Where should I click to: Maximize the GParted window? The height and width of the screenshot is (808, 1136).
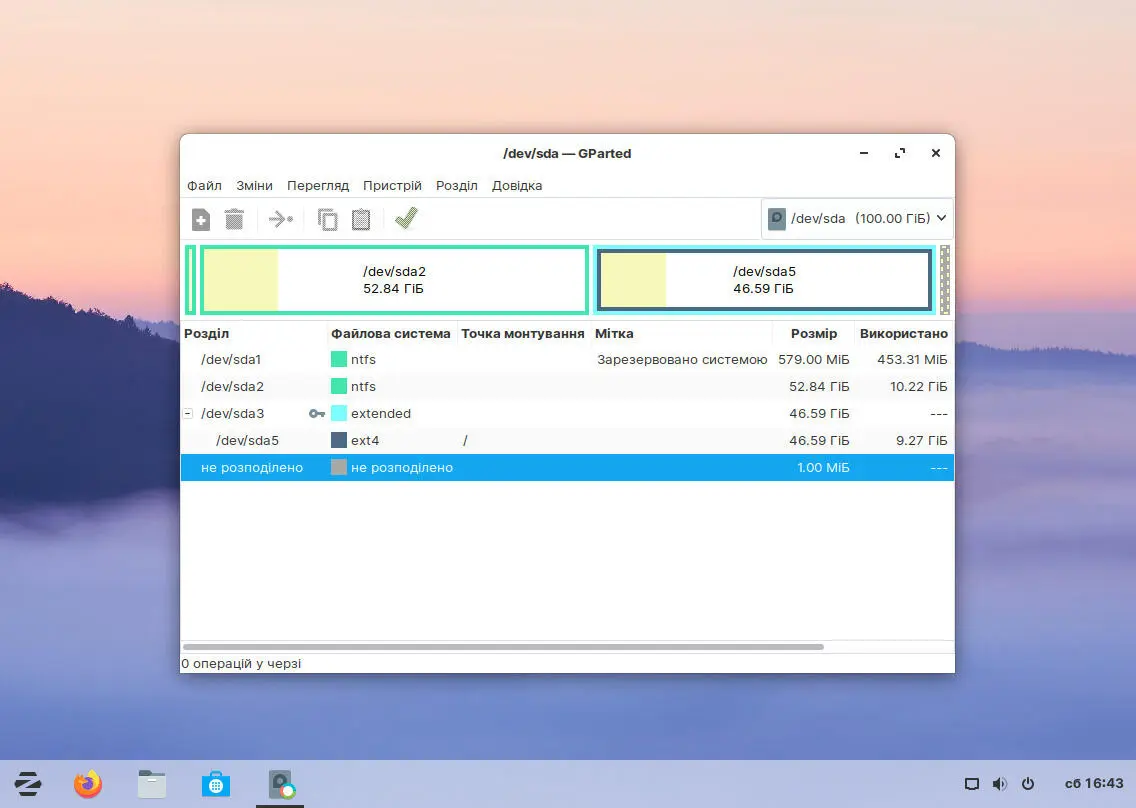900,153
